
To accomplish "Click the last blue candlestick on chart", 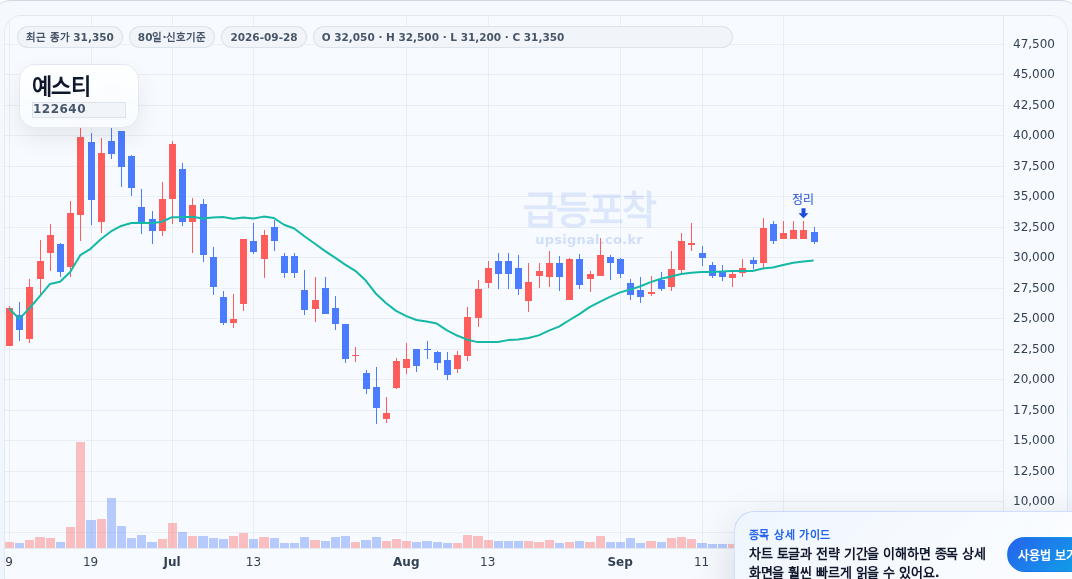I will coord(814,236).
